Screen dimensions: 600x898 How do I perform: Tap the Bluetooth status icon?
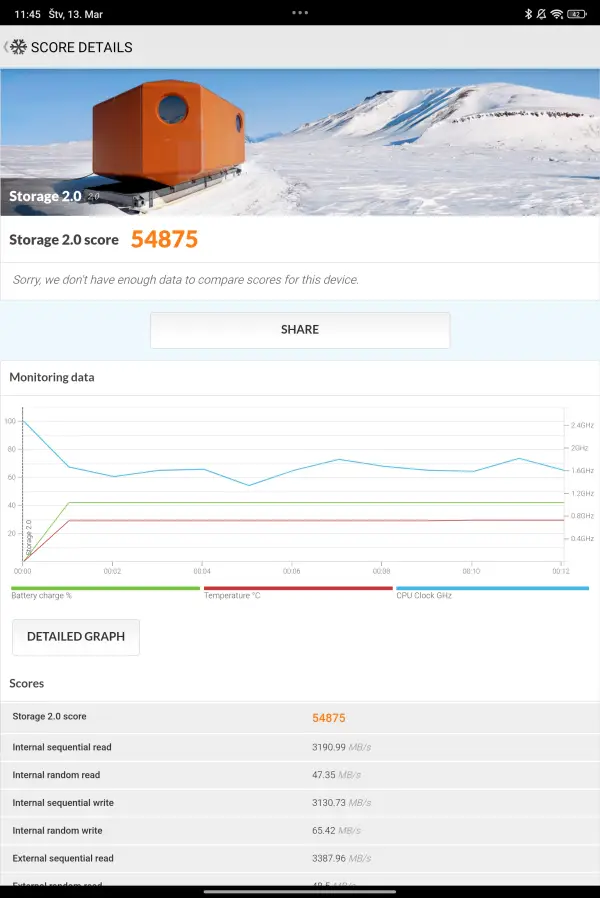coord(528,14)
